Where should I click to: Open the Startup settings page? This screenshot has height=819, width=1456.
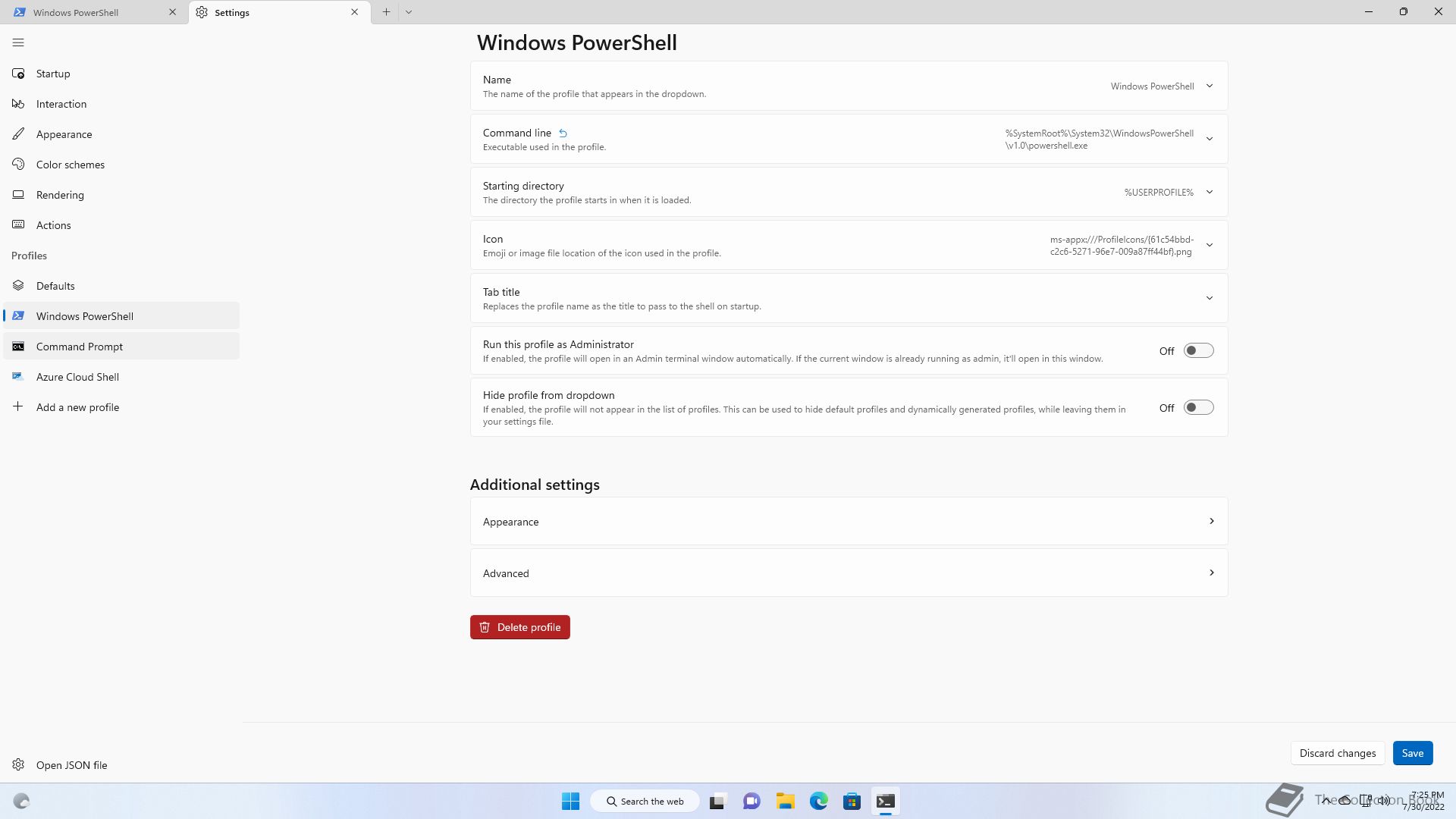(121, 74)
